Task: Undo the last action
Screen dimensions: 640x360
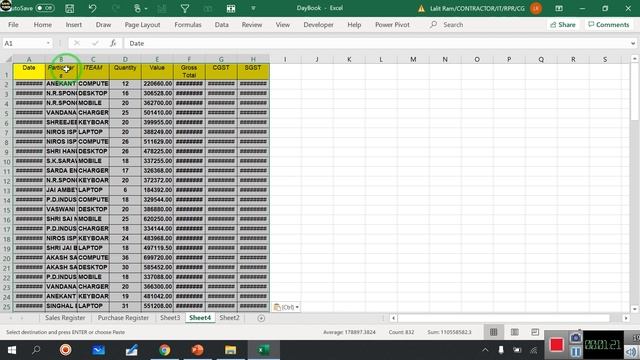Action: pos(93,8)
